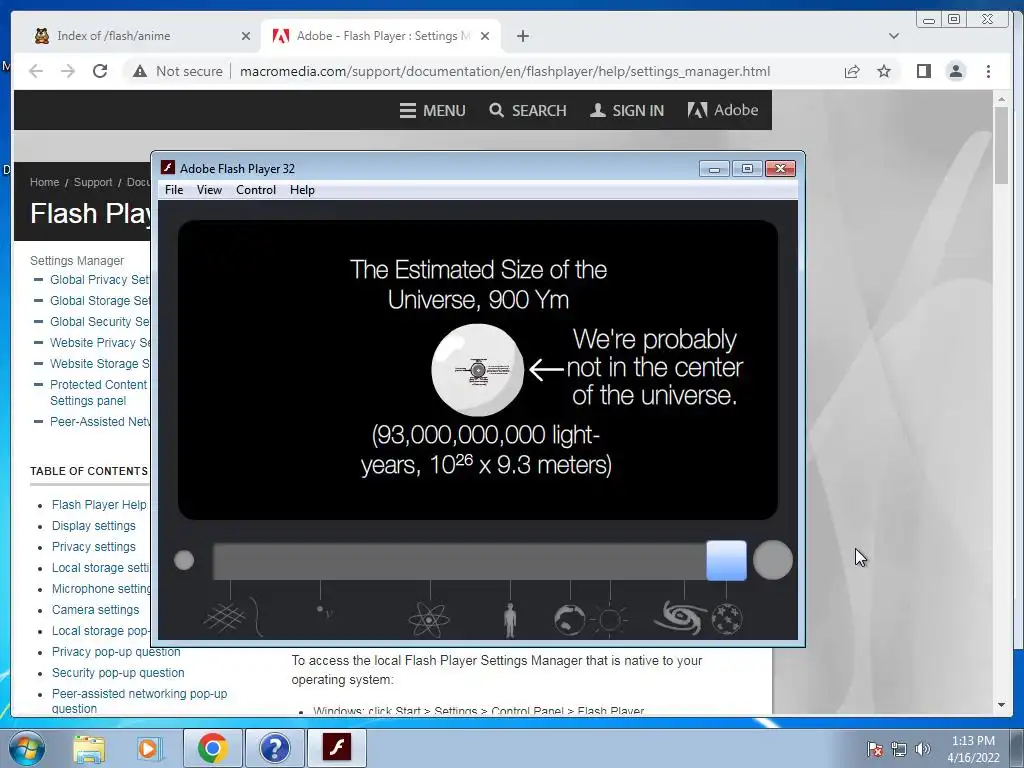Open the Help menu in Flash Player
This screenshot has width=1024, height=768.
point(302,190)
